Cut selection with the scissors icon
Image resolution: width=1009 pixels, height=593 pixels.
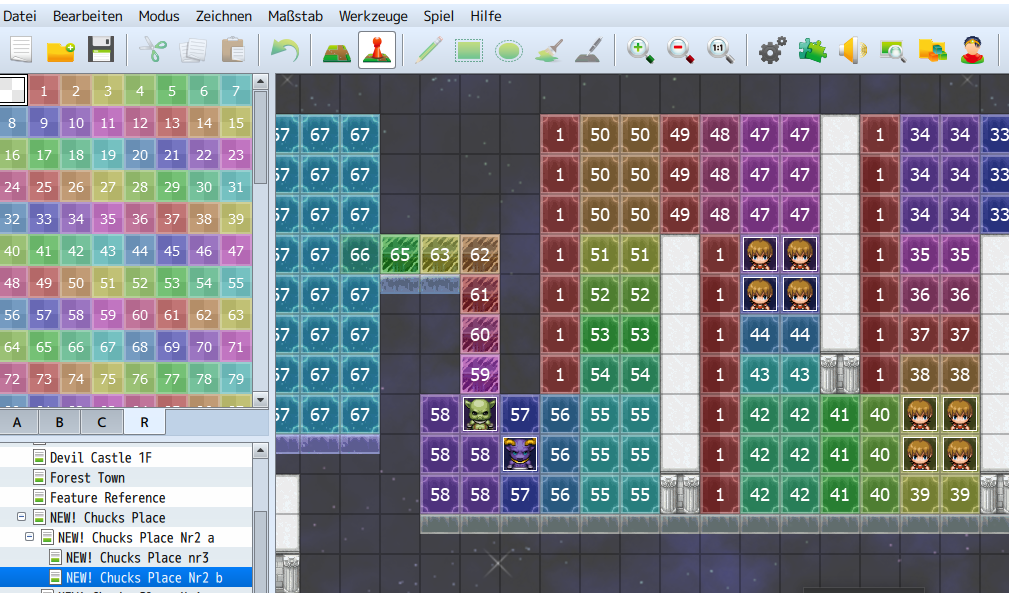[x=153, y=50]
